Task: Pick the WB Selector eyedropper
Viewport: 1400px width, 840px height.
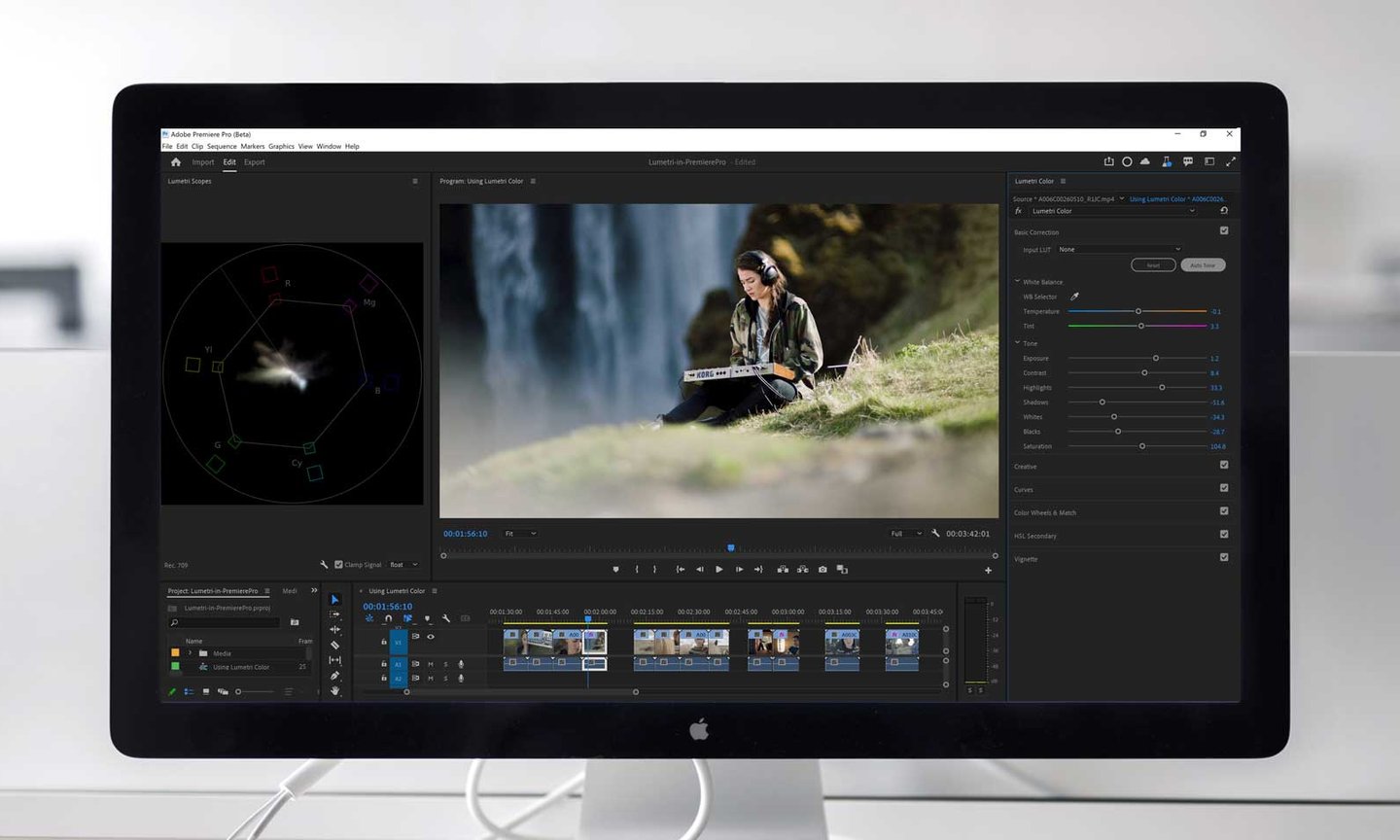Action: [1074, 297]
